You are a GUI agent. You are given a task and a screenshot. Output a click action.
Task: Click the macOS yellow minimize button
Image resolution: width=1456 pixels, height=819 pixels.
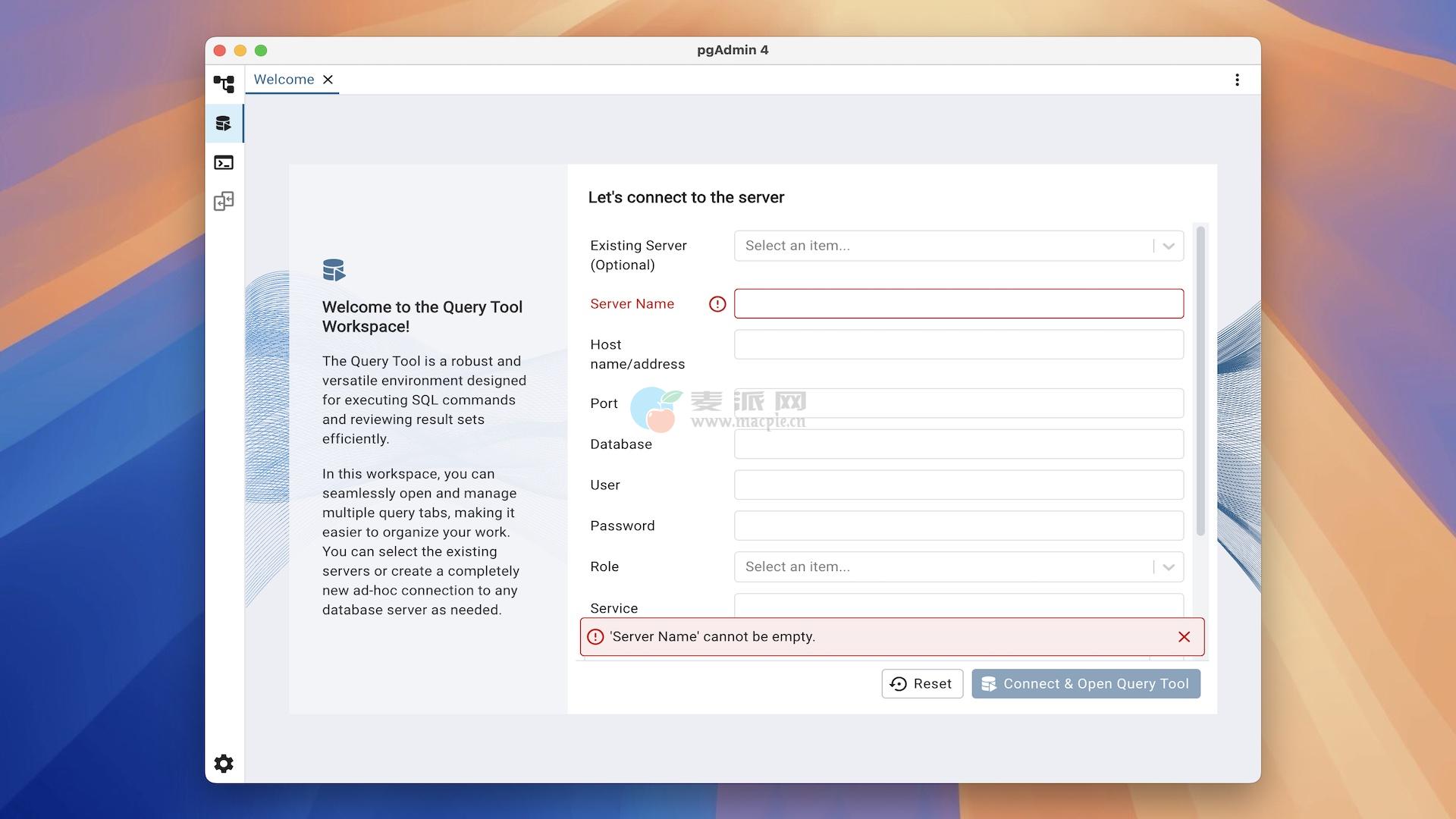coord(240,51)
